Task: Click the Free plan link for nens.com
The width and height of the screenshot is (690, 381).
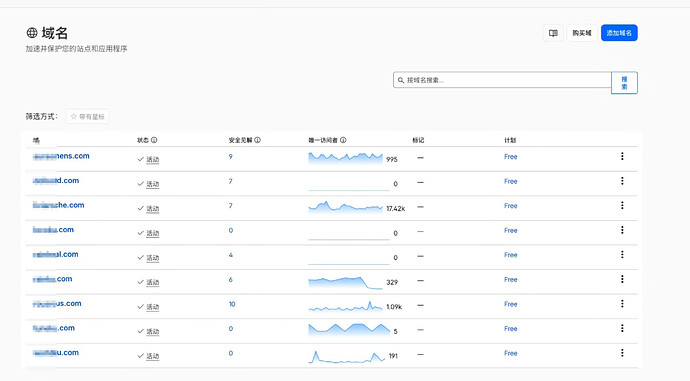Action: pyautogui.click(x=510, y=157)
